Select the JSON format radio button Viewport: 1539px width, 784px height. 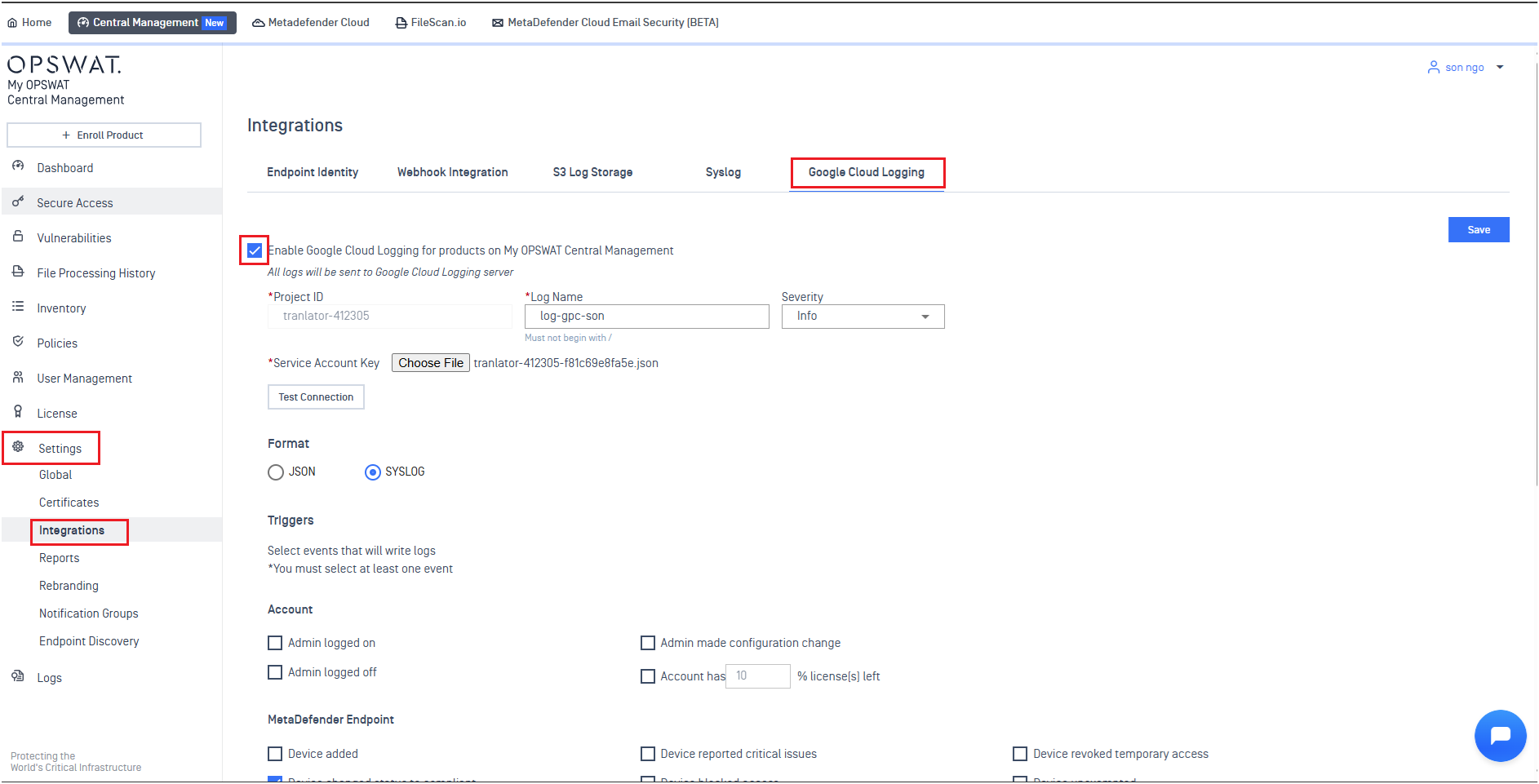tap(276, 472)
